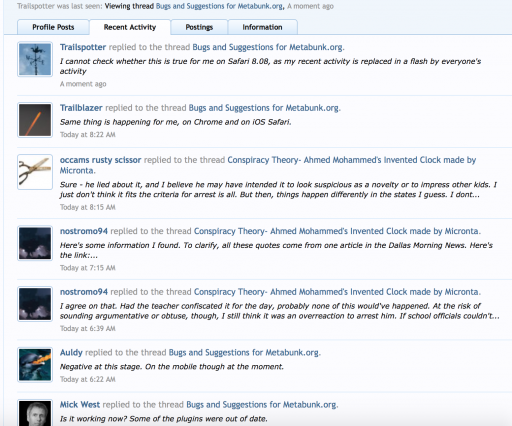Click 'Same thing is happening for me' post text
Screen dimensions: 512x426
tap(176, 122)
